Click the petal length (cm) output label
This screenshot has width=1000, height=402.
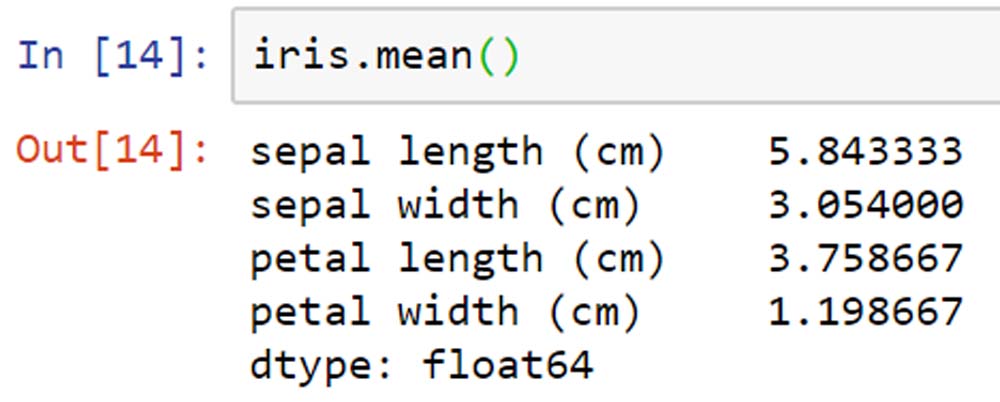coord(457,260)
